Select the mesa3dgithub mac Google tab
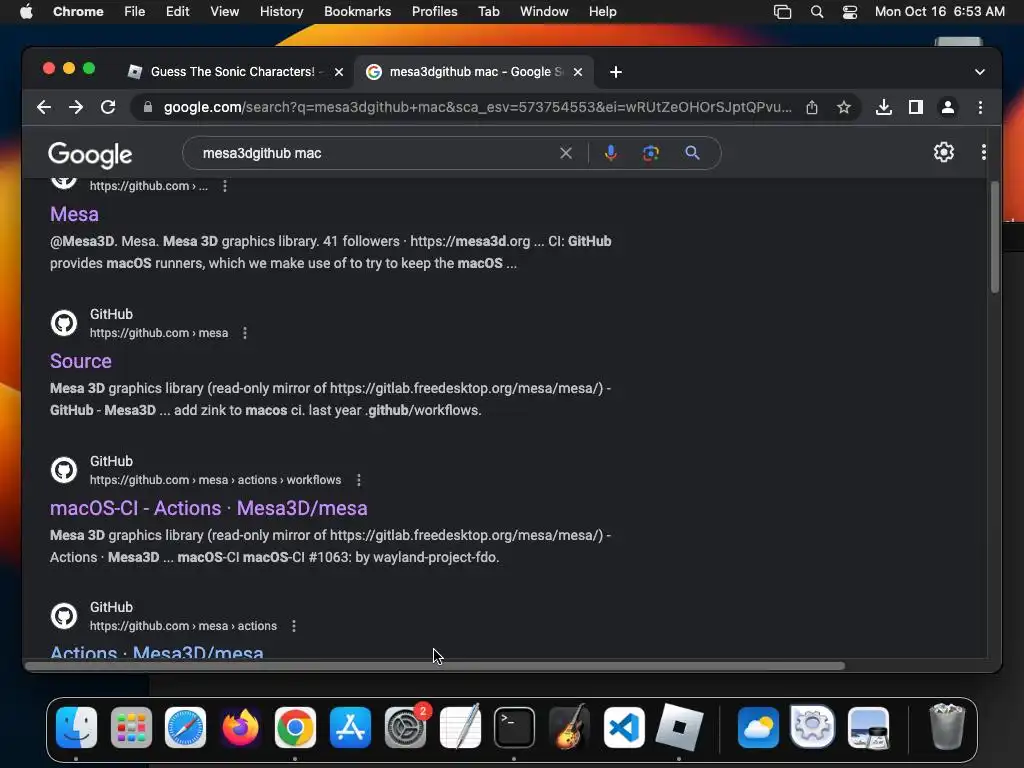Screen dimensions: 1024x768 472,72
